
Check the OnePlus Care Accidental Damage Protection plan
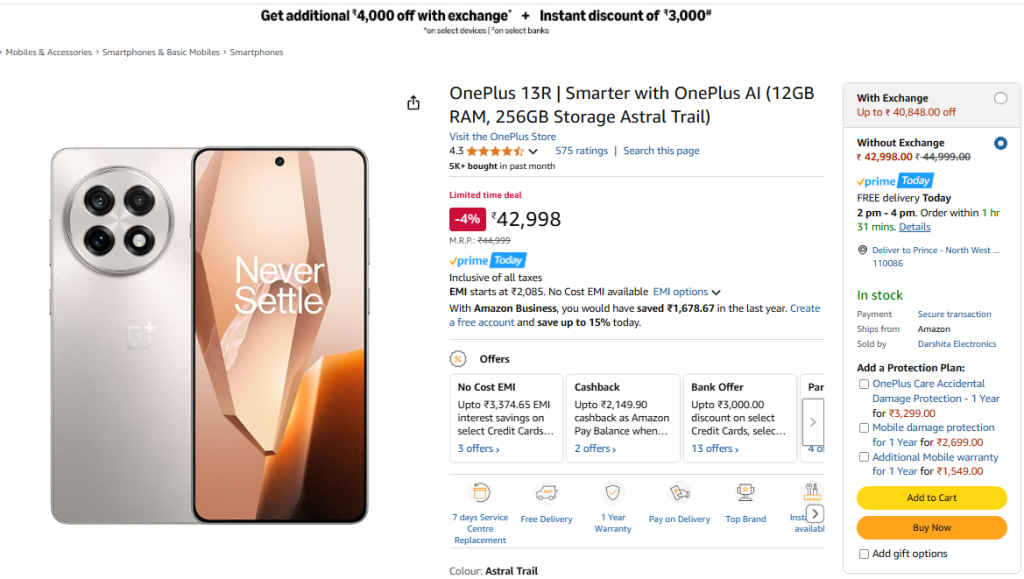point(864,383)
